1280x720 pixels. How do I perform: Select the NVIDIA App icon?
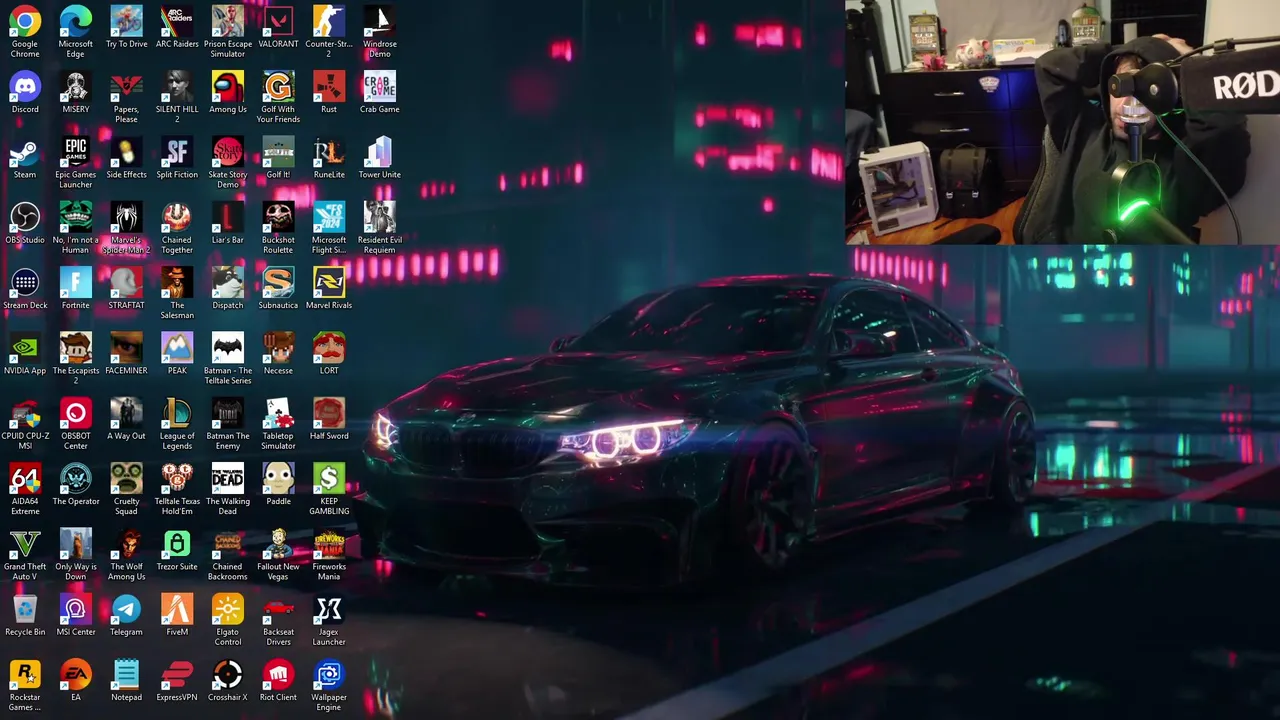[25, 348]
